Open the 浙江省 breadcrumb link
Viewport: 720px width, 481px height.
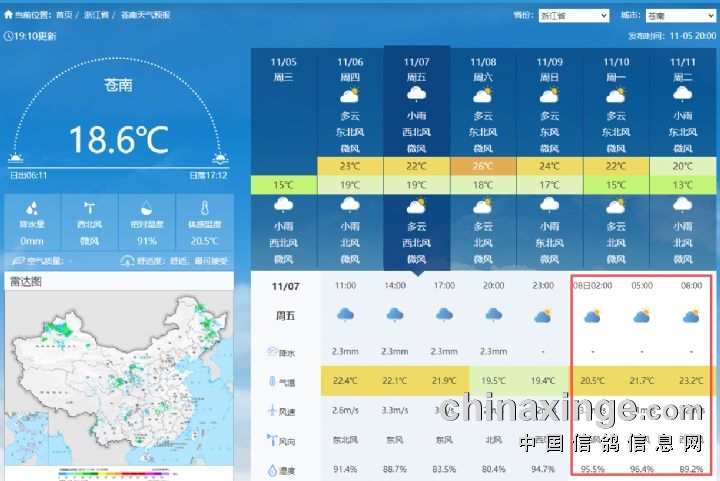point(97,15)
